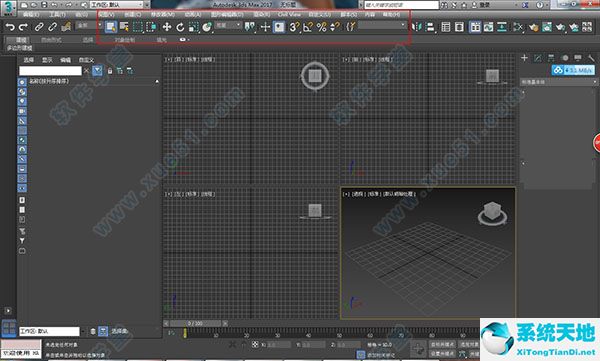Click the 登录 sign-in button
The width and height of the screenshot is (600, 361).
coord(482,5)
